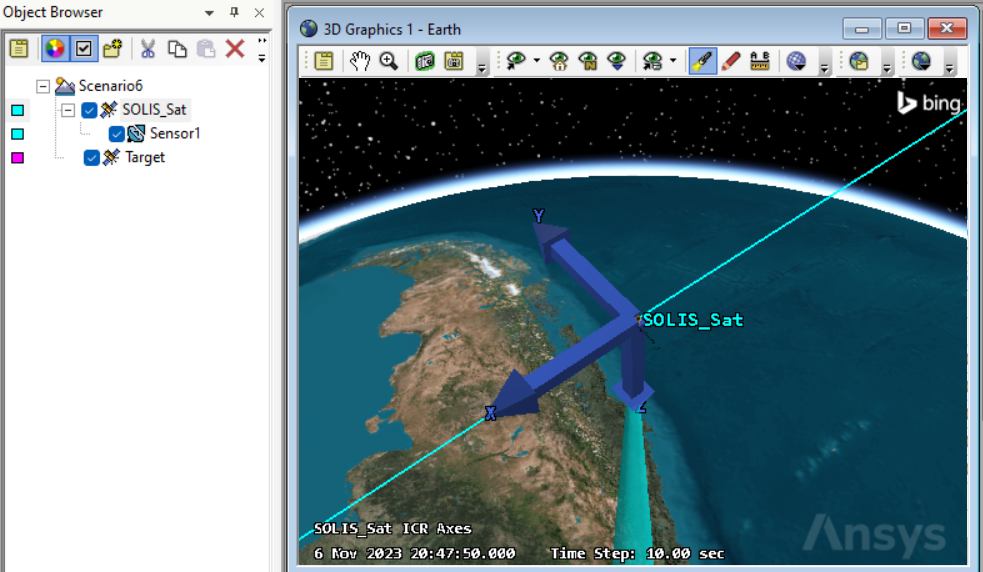
Task: Select the red pencil annotation tool
Action: tap(731, 61)
